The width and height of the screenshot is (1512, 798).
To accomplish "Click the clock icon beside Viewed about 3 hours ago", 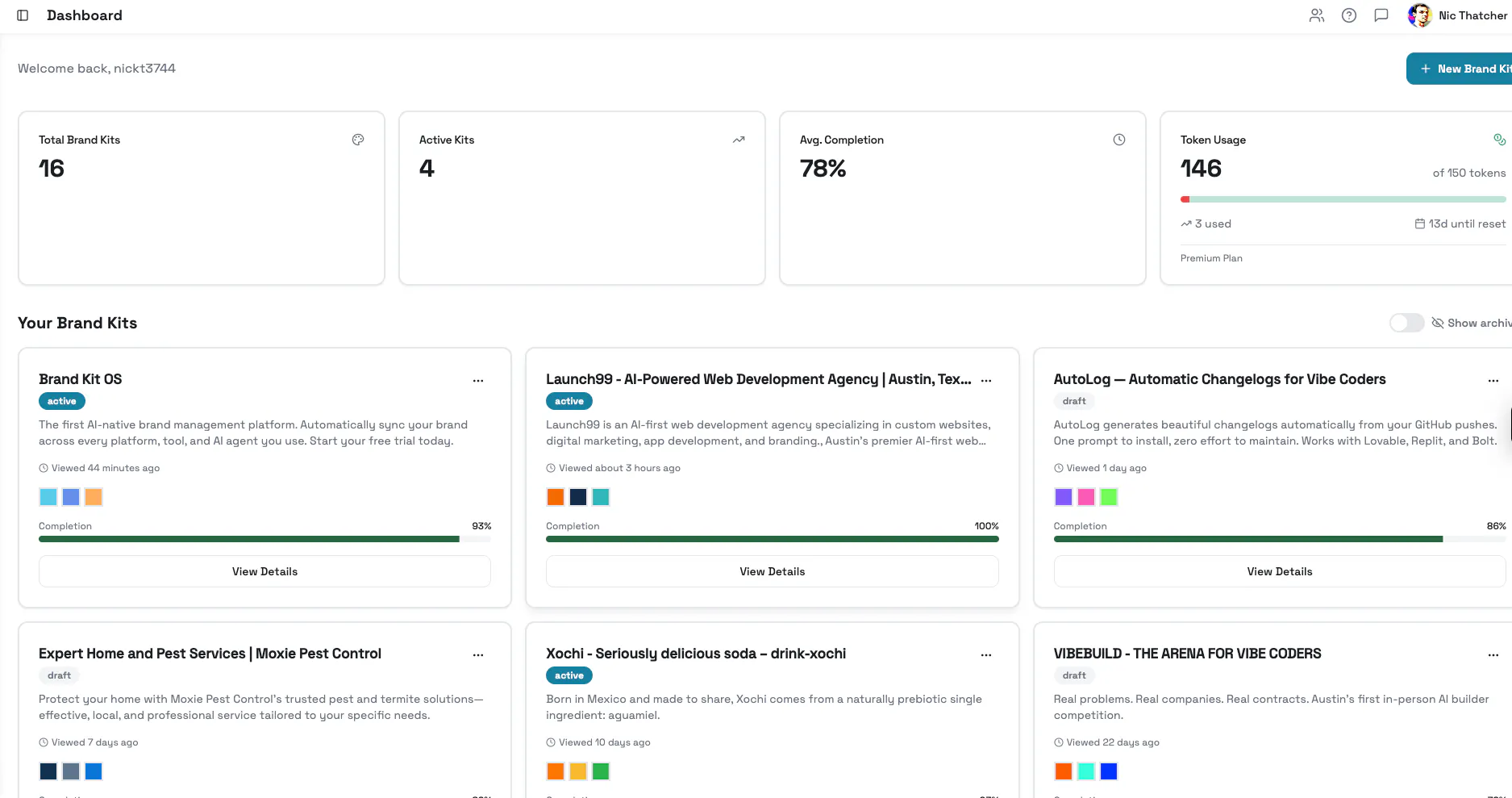I will pos(551,468).
